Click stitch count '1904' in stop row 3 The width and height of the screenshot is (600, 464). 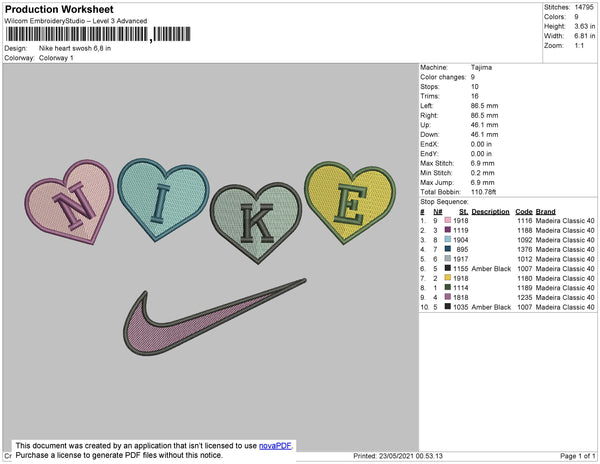click(461, 240)
